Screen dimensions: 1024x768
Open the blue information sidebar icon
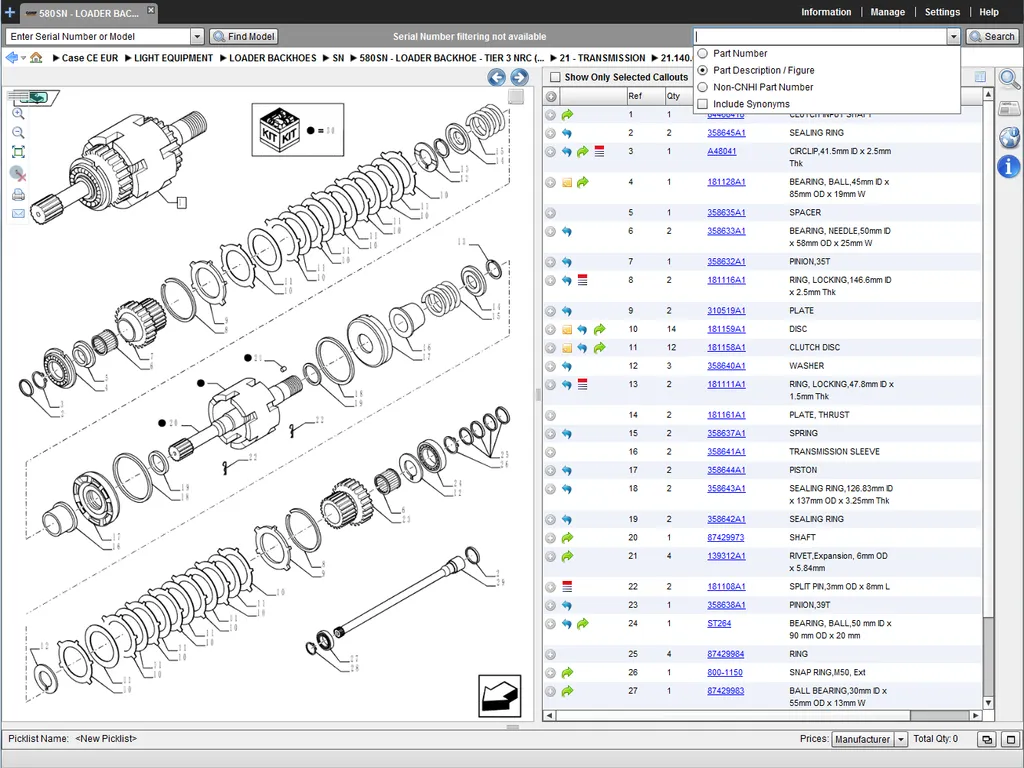point(1009,167)
